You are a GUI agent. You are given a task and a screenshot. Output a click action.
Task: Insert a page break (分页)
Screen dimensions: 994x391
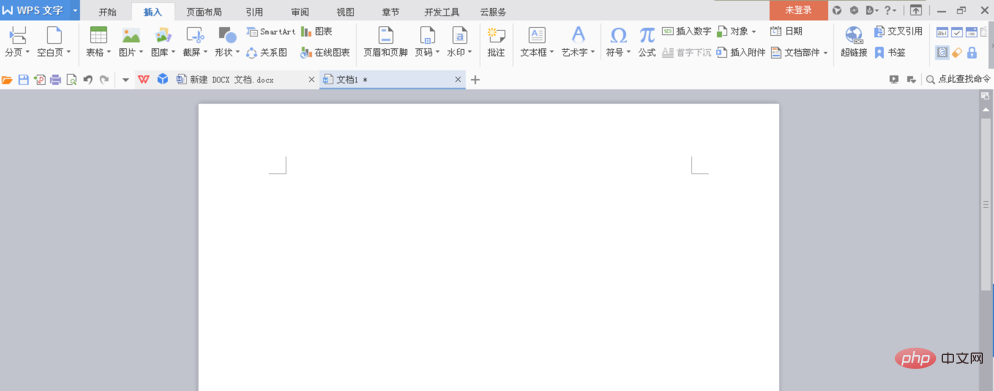coord(17,35)
